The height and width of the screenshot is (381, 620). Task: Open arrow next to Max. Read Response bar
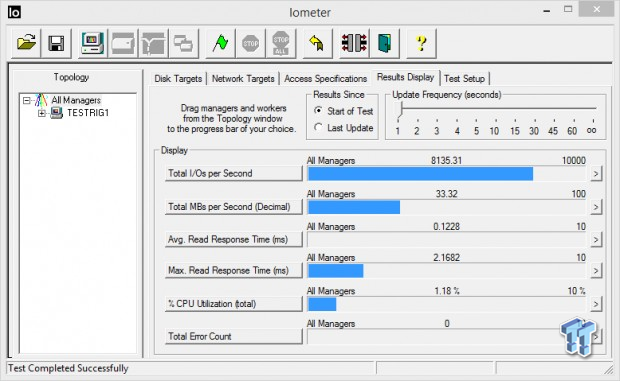click(596, 271)
